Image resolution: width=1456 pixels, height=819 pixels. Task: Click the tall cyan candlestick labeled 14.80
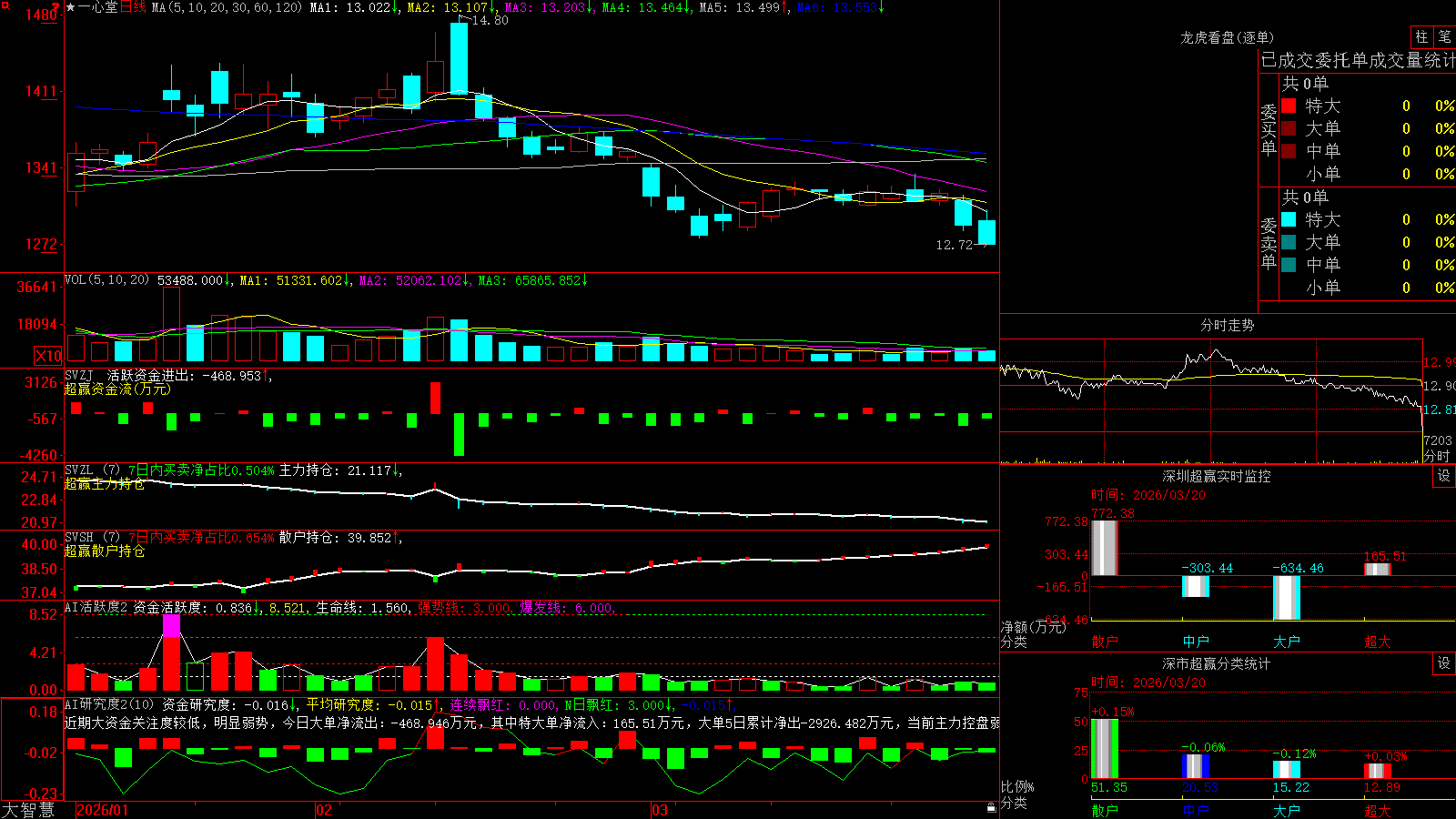coord(460,59)
